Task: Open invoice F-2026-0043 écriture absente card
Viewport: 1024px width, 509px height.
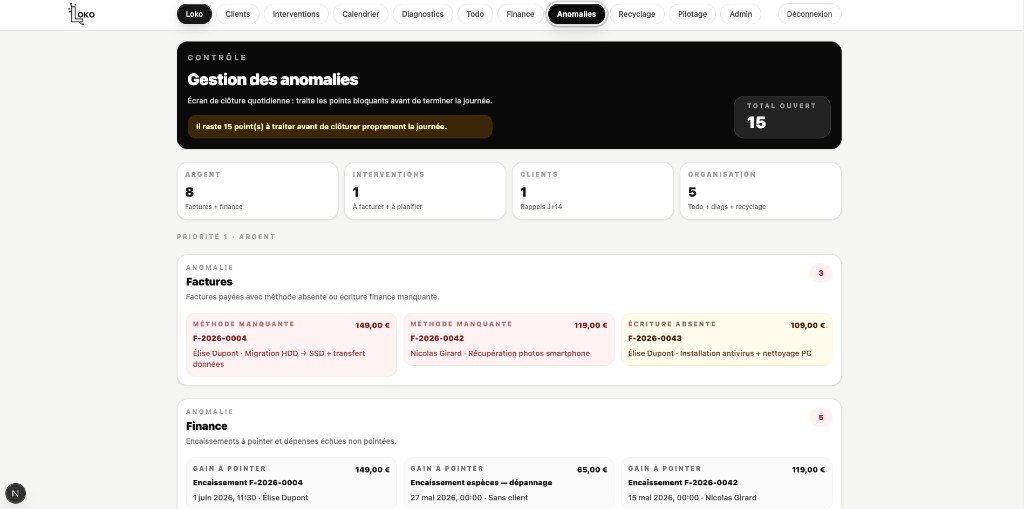Action: 726,339
